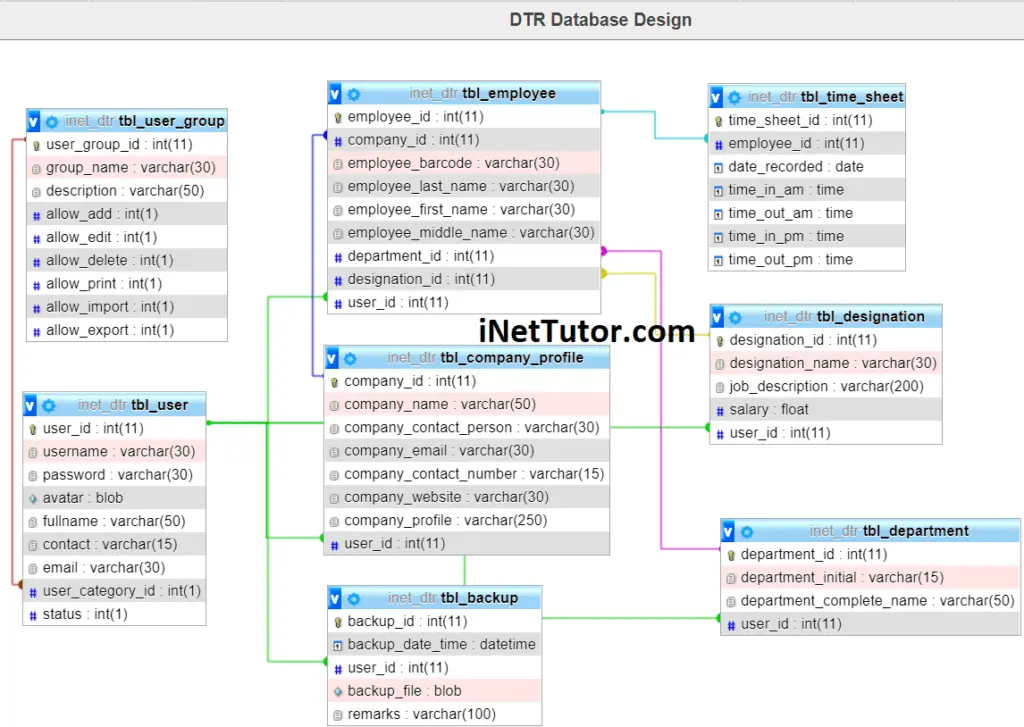Select department_complete_name : varchar(50) row

pos(871,601)
